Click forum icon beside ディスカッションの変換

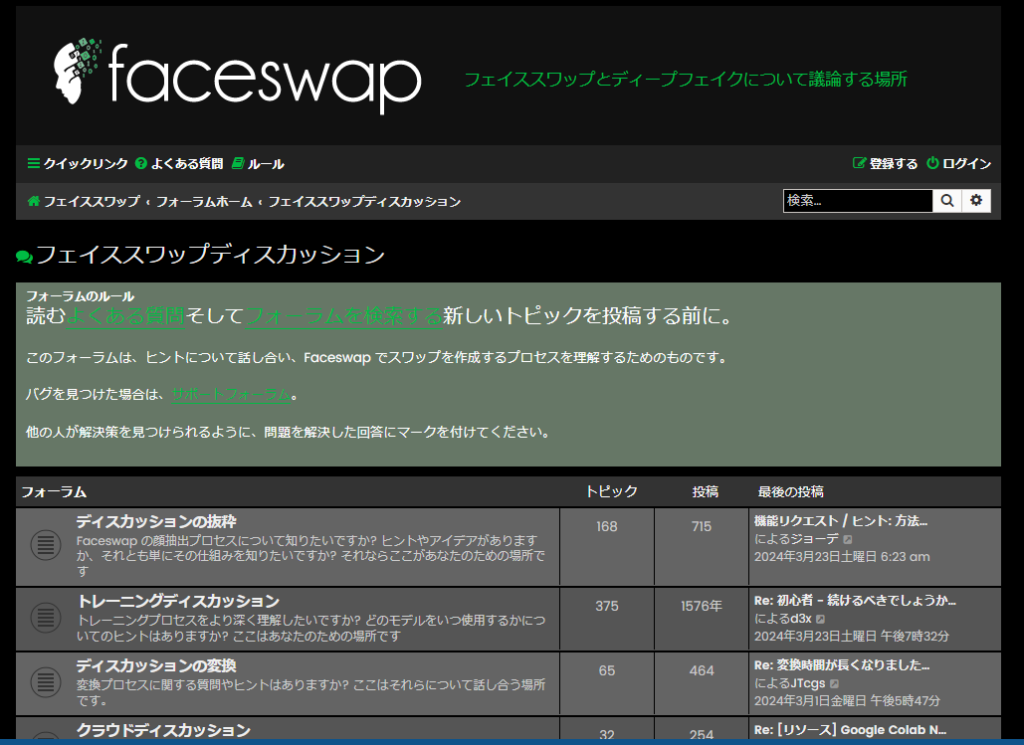click(x=45, y=682)
